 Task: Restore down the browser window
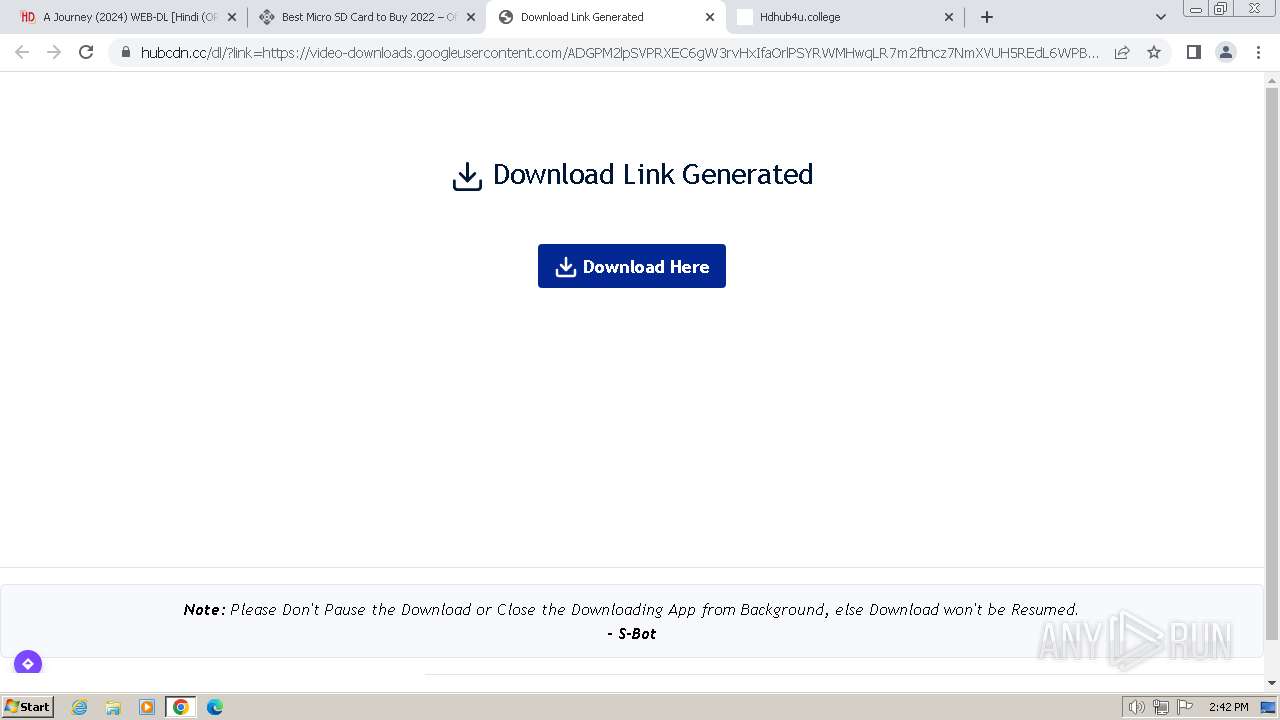pos(1221,8)
